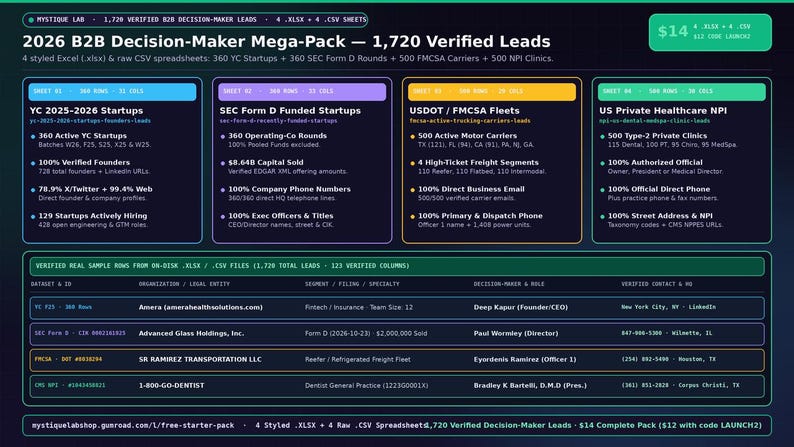Click the Paul Wormley (Director) cell
Screen dimensions: 794x447
pyautogui.click(x=516, y=334)
